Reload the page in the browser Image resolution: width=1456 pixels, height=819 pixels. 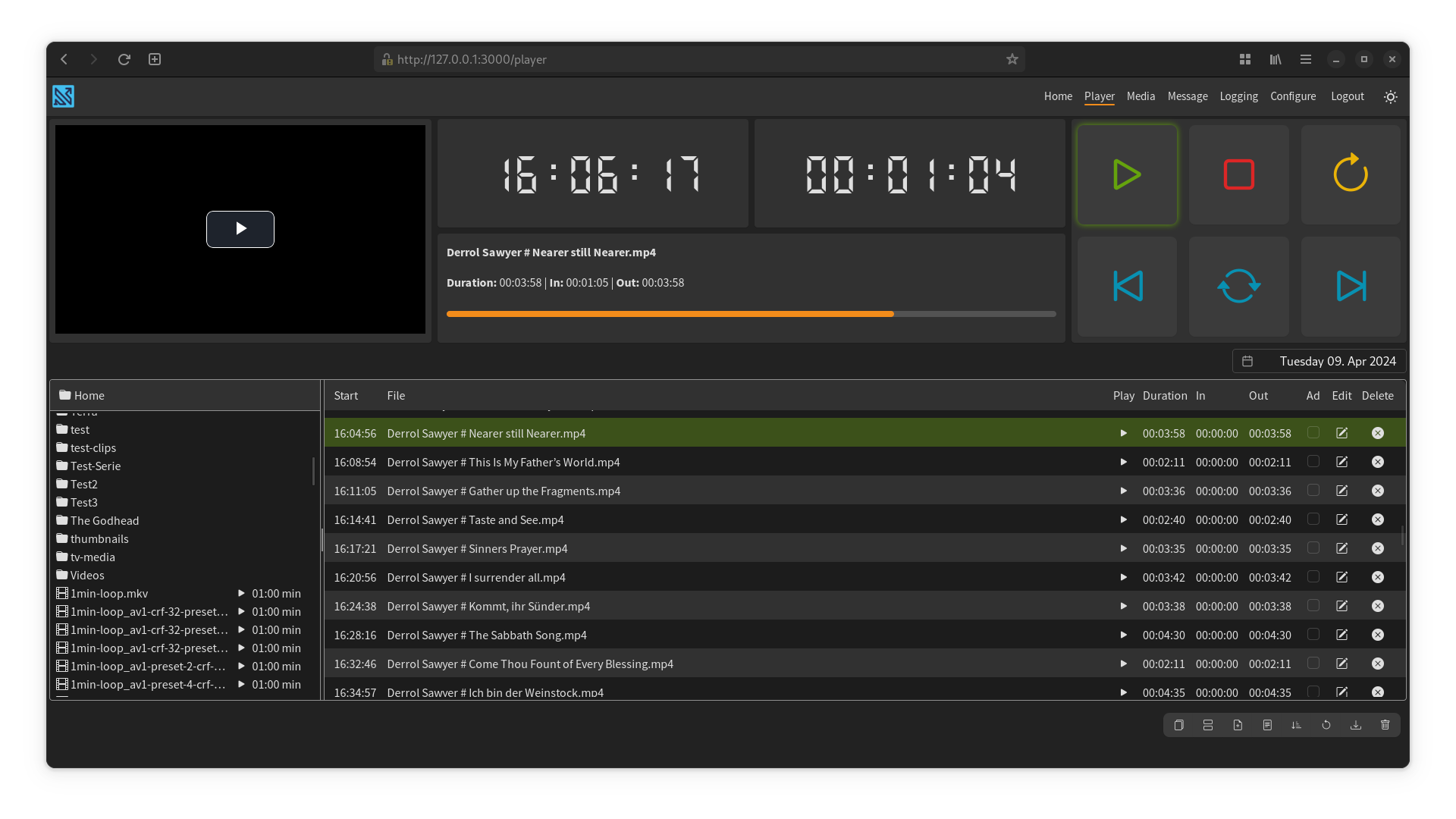tap(124, 59)
